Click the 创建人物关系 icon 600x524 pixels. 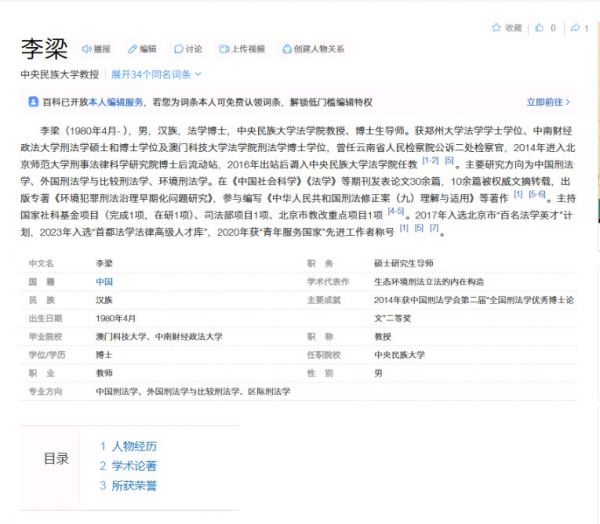288,48
